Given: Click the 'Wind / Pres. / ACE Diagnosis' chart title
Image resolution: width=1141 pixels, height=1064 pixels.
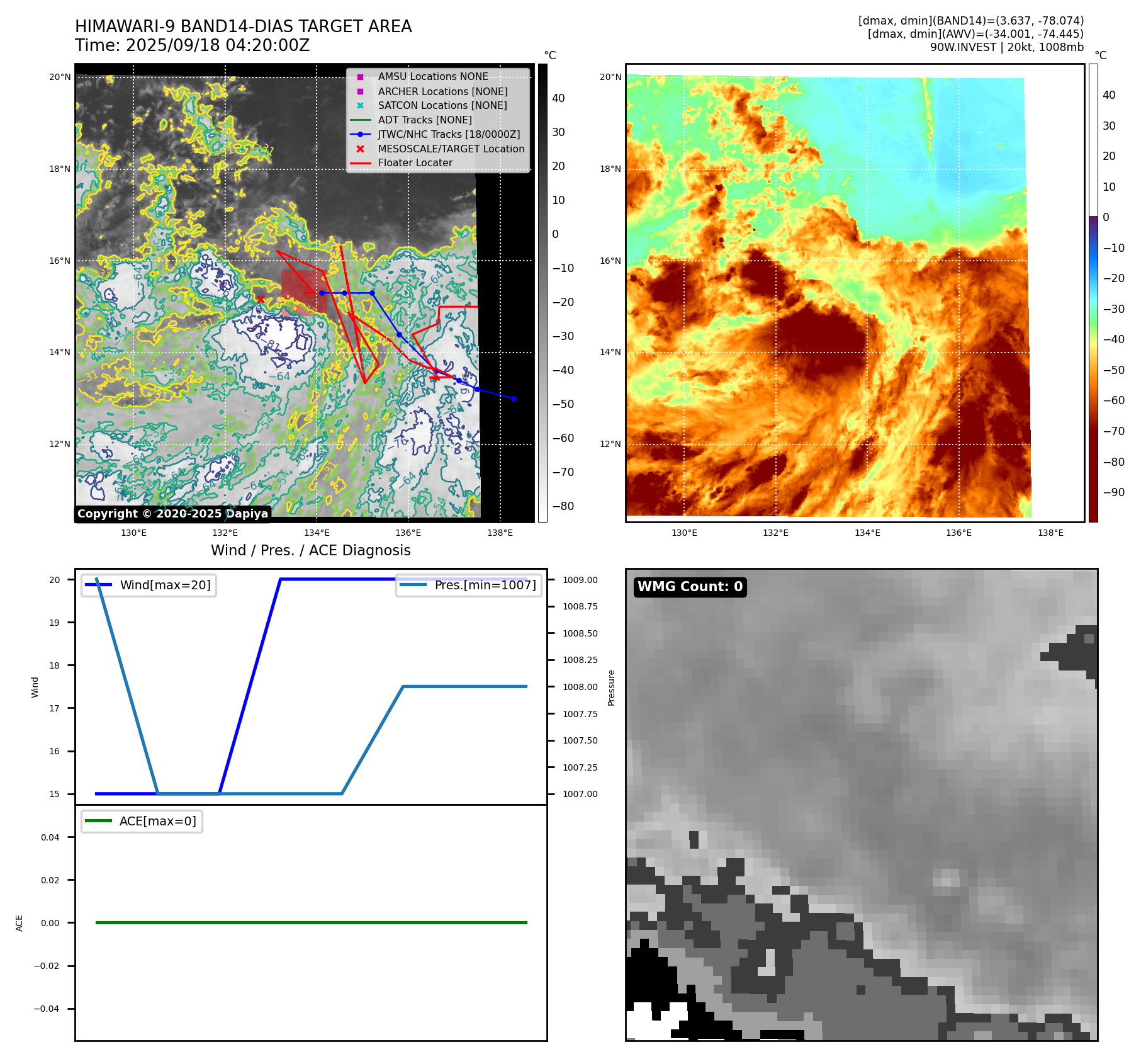Looking at the screenshot, I should [x=311, y=550].
